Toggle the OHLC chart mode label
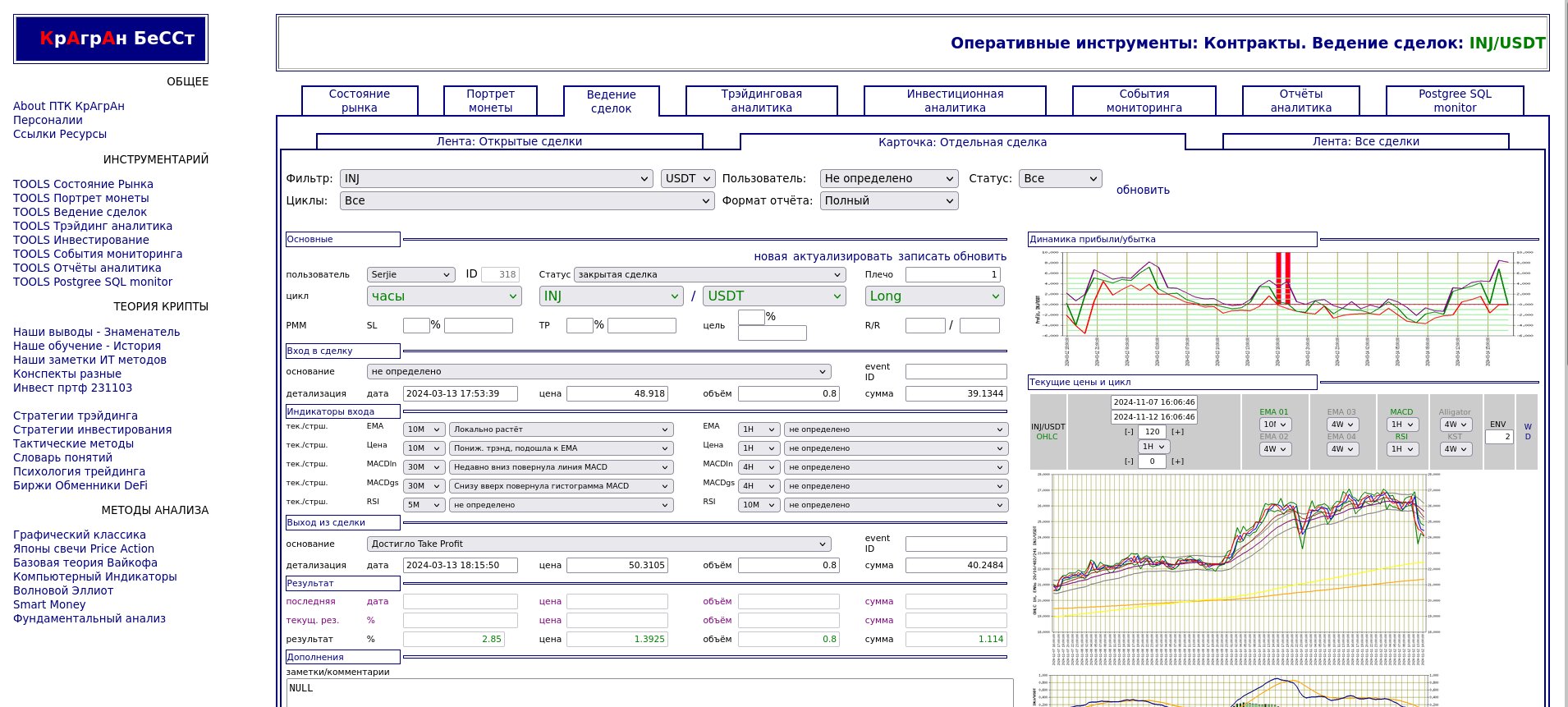 click(1047, 437)
